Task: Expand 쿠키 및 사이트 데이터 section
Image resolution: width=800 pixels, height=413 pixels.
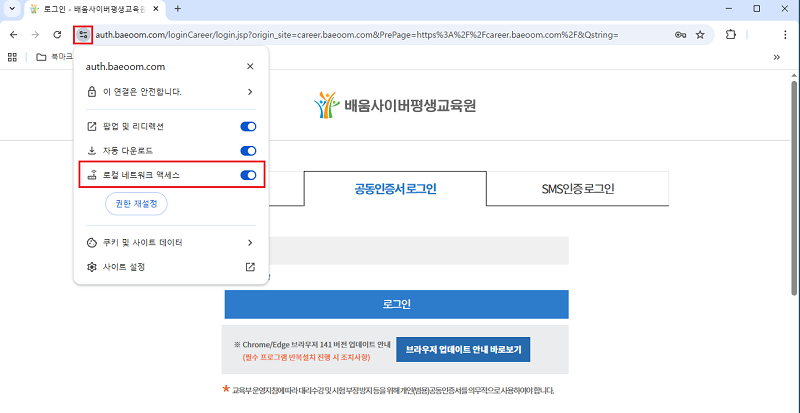Action: coord(250,242)
